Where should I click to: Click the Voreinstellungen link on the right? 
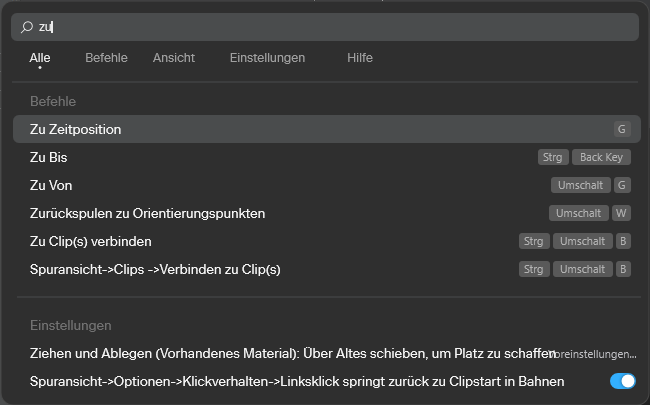coord(597,354)
